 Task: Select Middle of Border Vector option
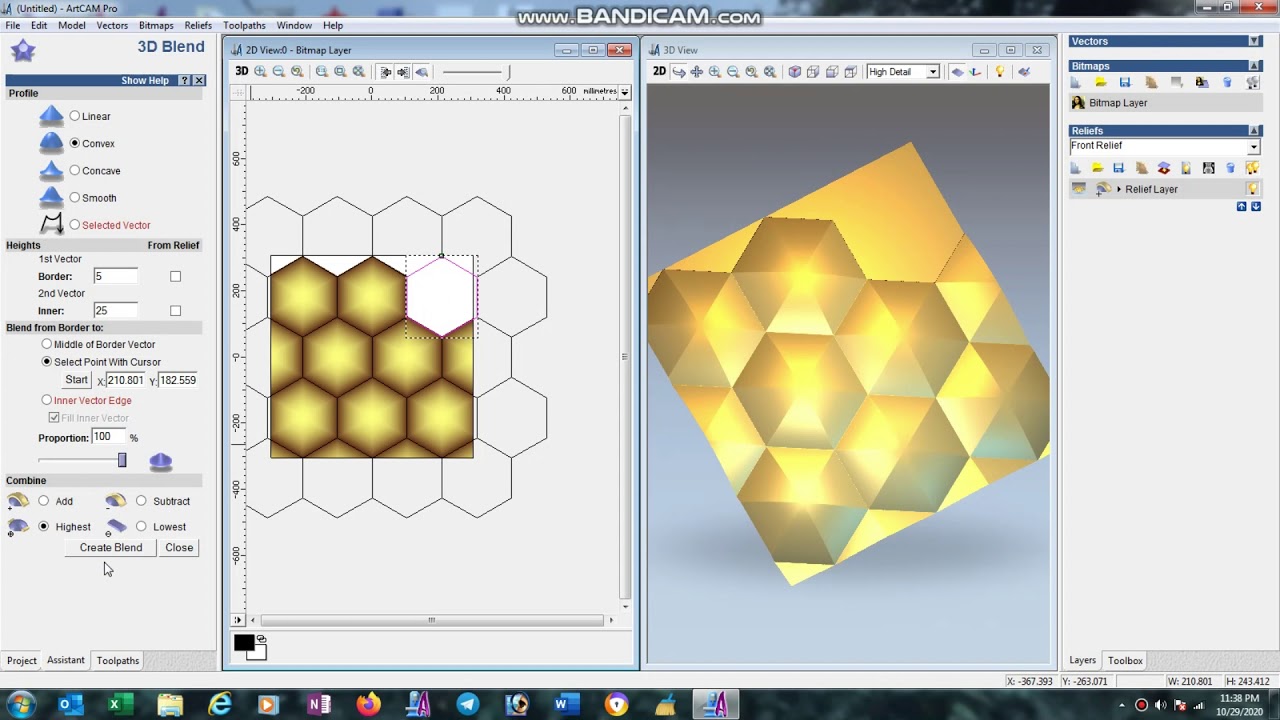[x=47, y=344]
